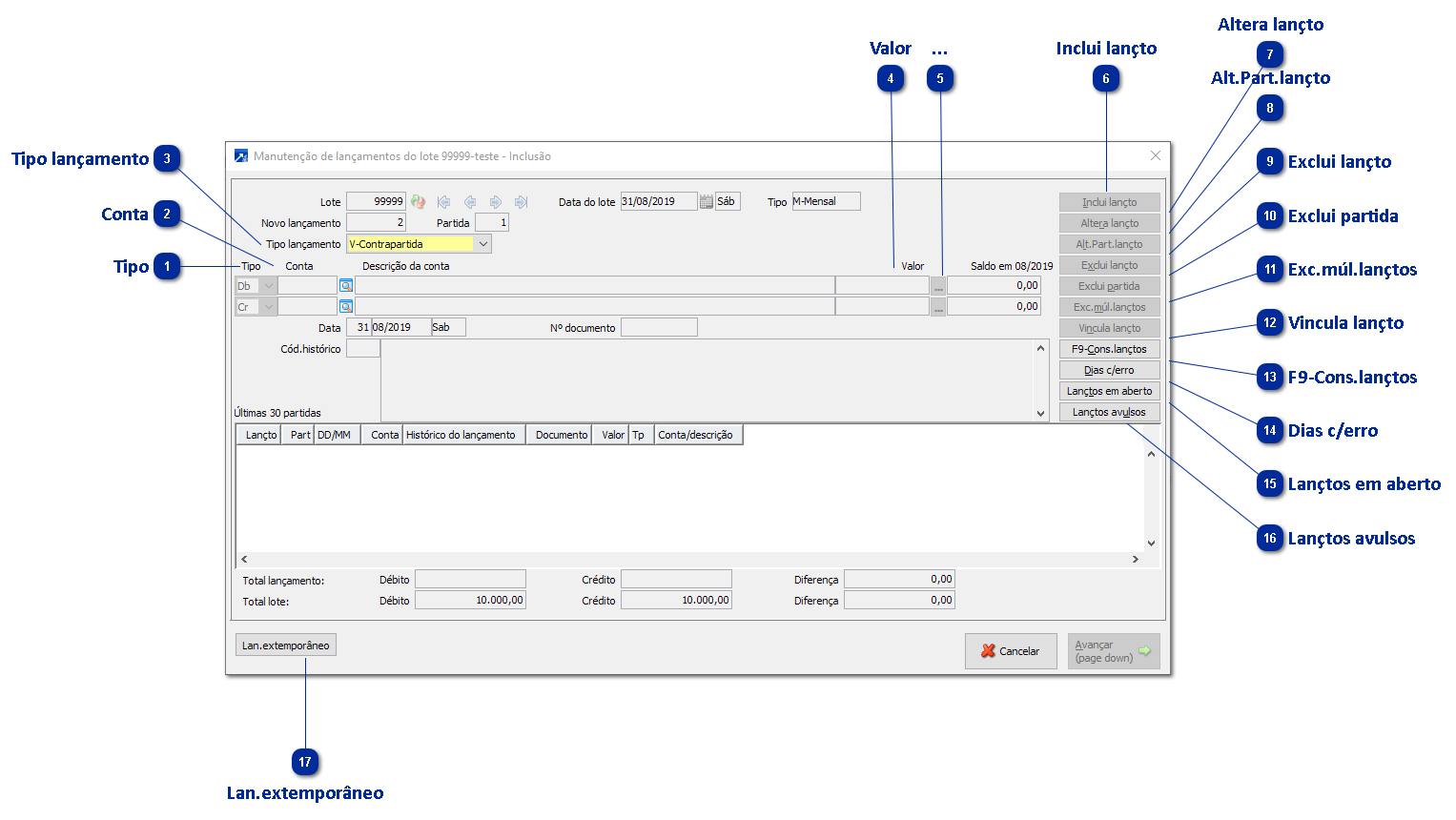1456x820 pixels.
Task: Cancel the dialog with Cancelar
Action: (x=1011, y=651)
